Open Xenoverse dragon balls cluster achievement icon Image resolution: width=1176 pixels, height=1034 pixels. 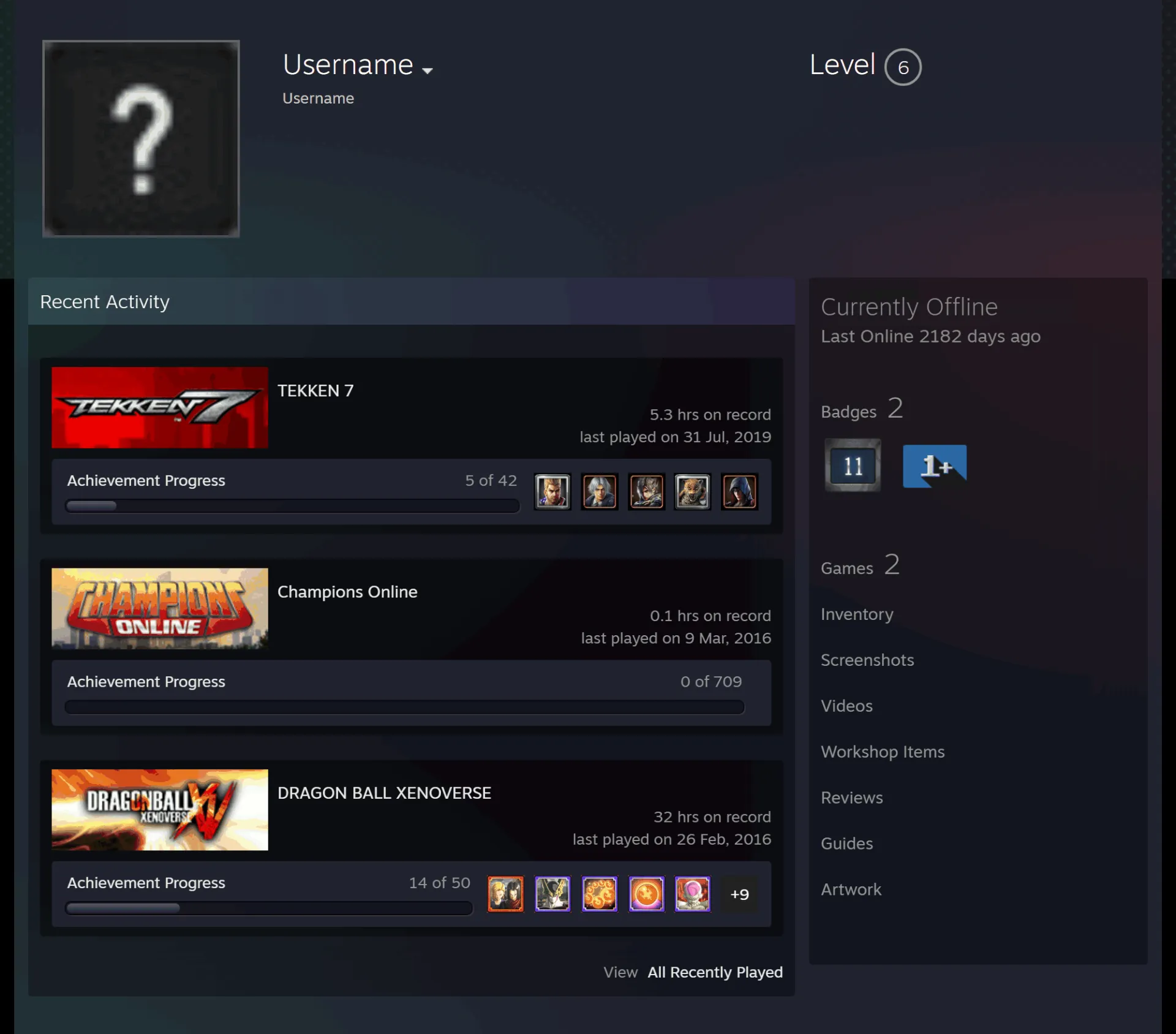pyautogui.click(x=599, y=894)
